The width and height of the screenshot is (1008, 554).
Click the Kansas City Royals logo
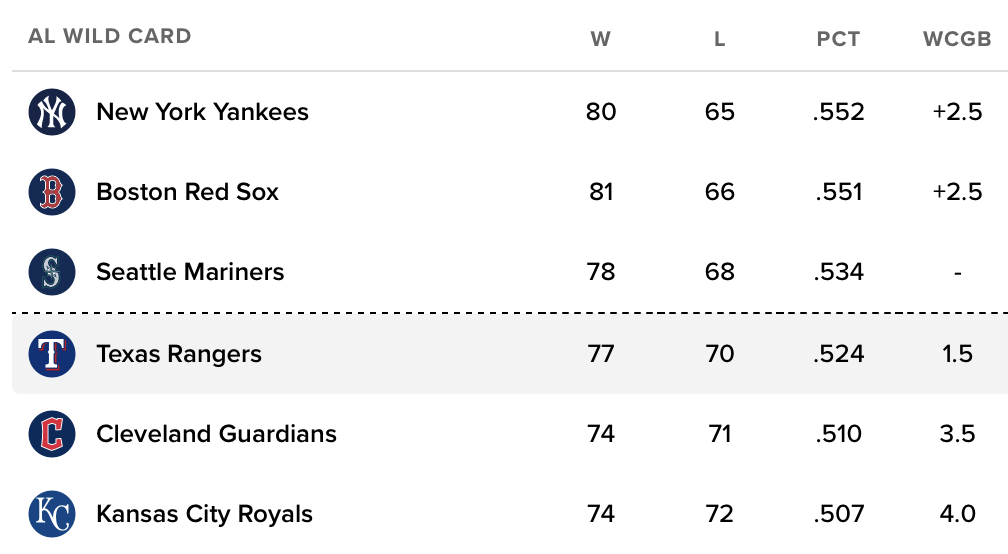click(x=52, y=514)
